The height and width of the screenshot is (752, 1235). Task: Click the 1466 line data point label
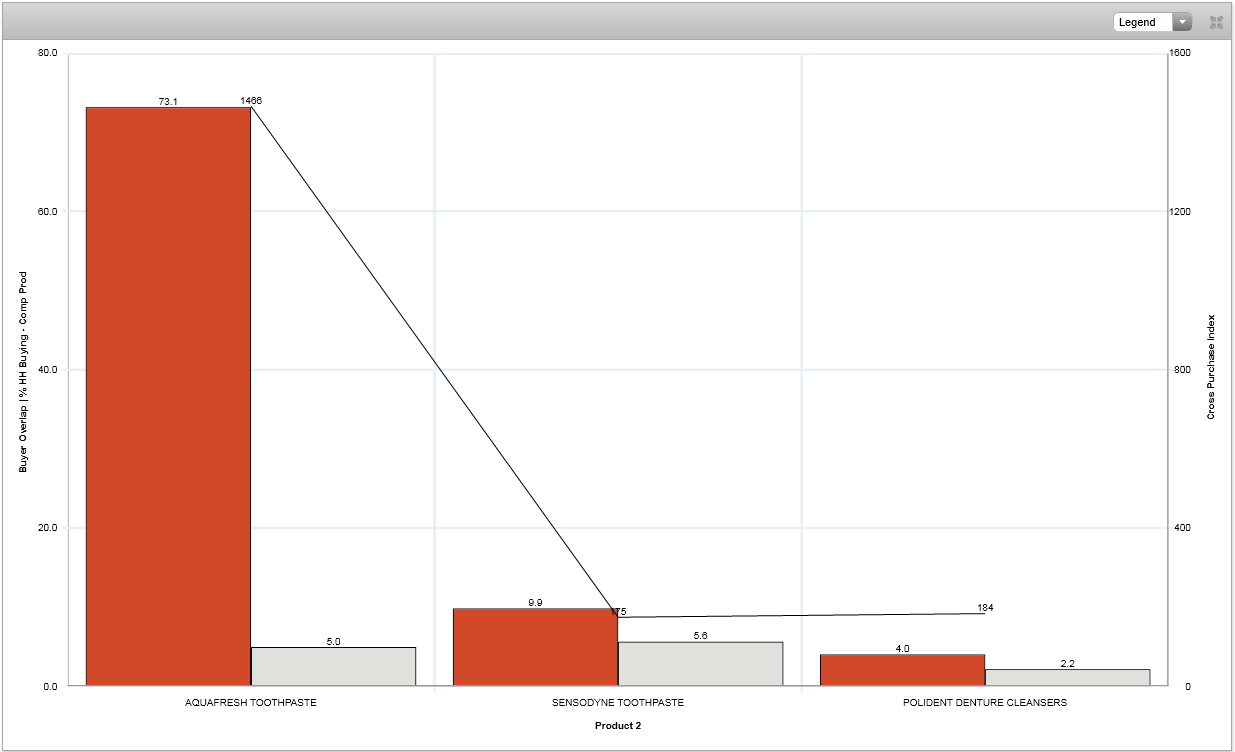coord(251,101)
